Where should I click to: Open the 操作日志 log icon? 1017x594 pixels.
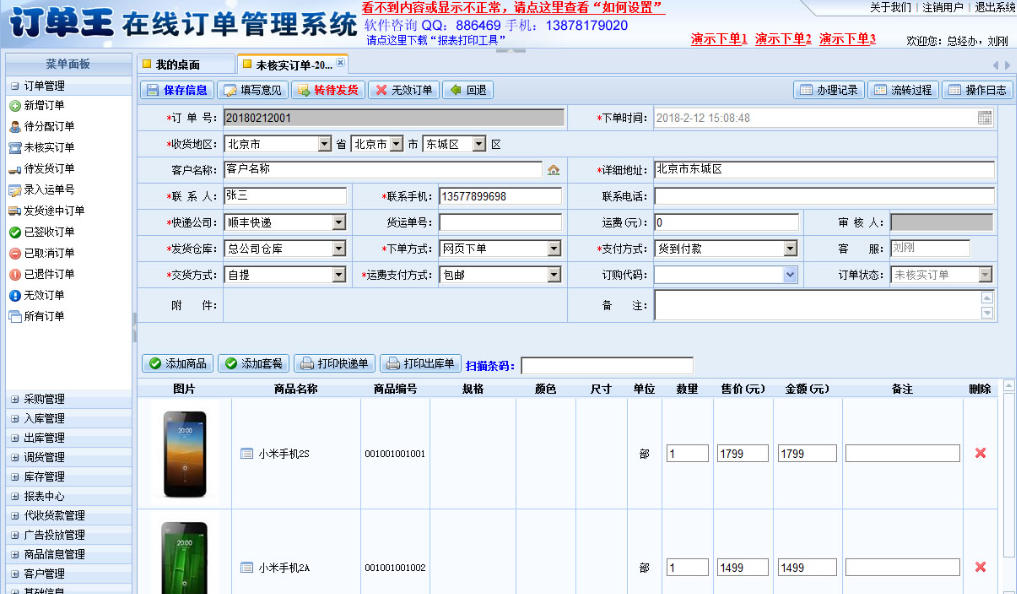(951, 90)
